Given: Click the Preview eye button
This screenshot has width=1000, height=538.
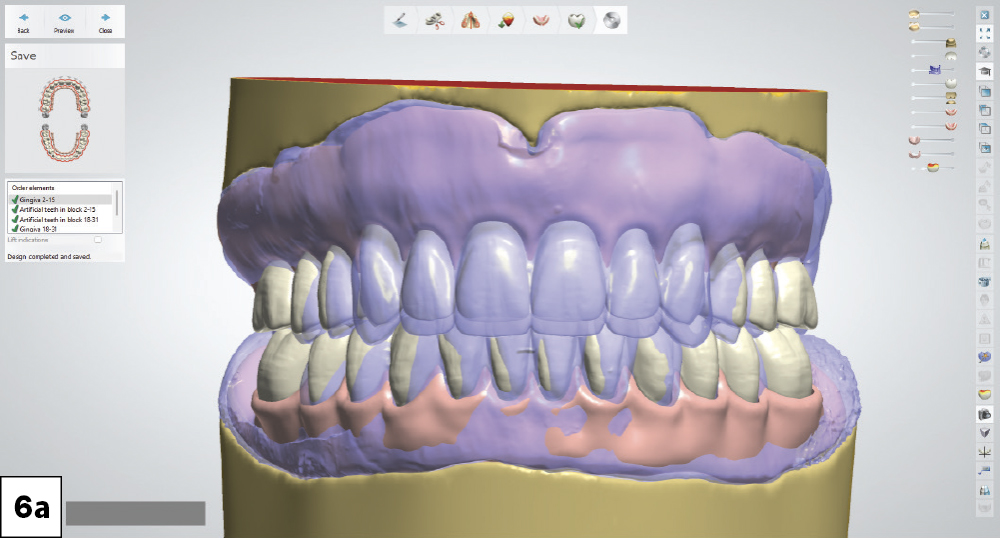Looking at the screenshot, I should tap(64, 22).
